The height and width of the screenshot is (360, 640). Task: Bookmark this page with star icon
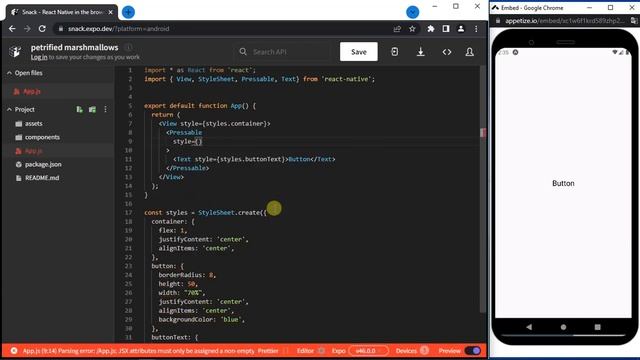(412, 29)
